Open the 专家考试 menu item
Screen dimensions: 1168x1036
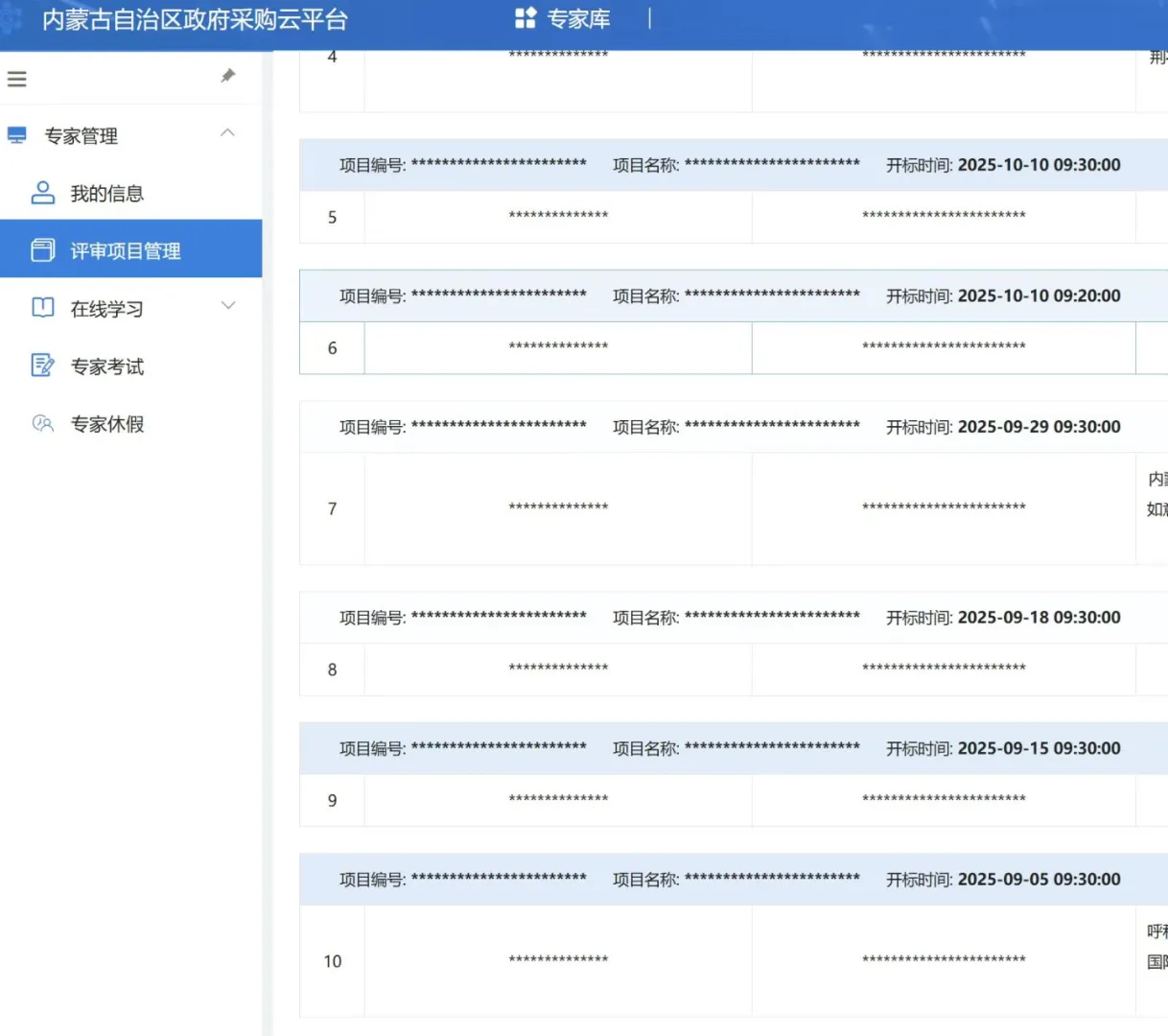[x=107, y=366]
